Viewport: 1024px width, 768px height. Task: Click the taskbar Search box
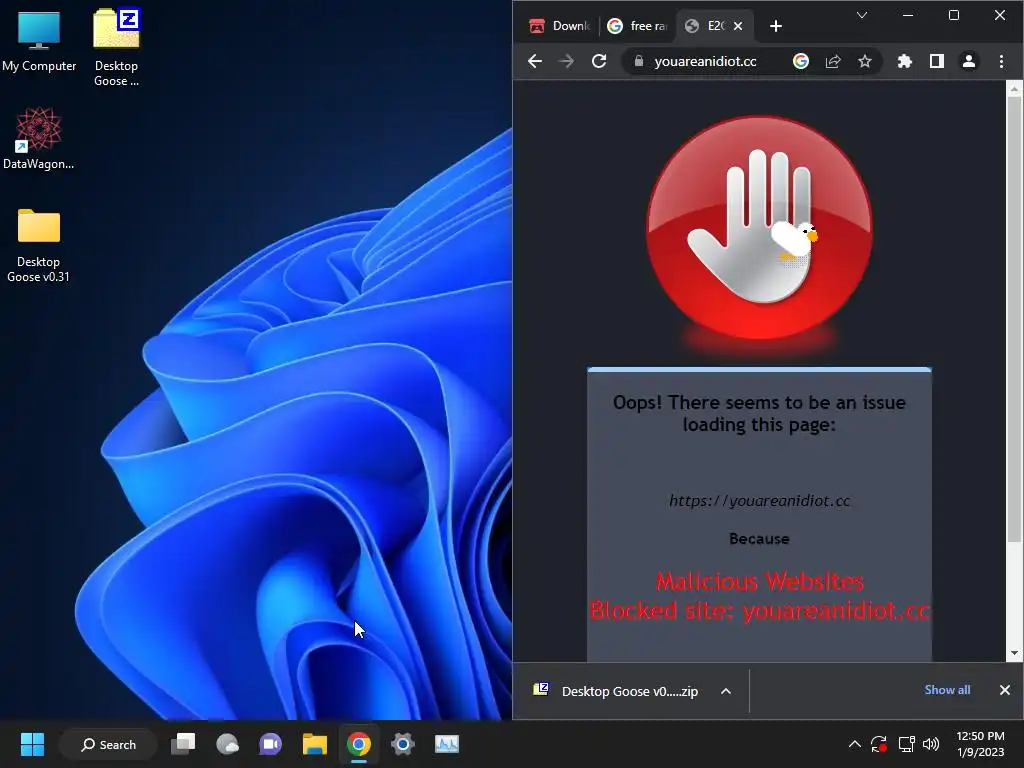pos(108,744)
